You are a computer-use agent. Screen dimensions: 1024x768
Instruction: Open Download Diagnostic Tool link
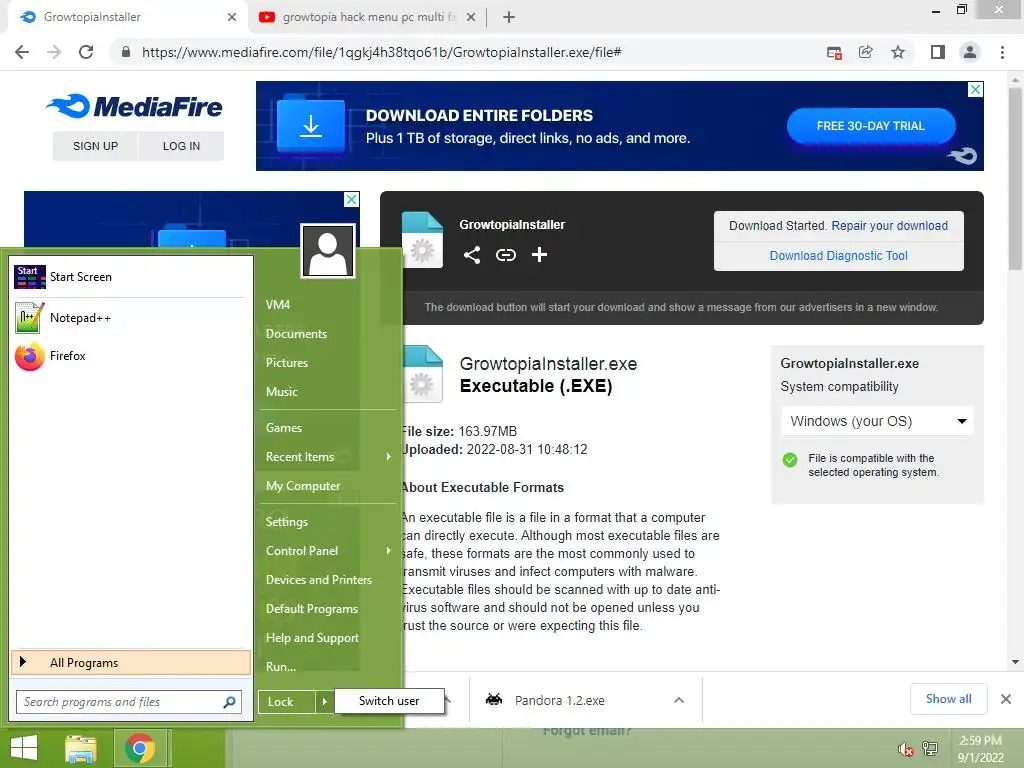point(839,256)
